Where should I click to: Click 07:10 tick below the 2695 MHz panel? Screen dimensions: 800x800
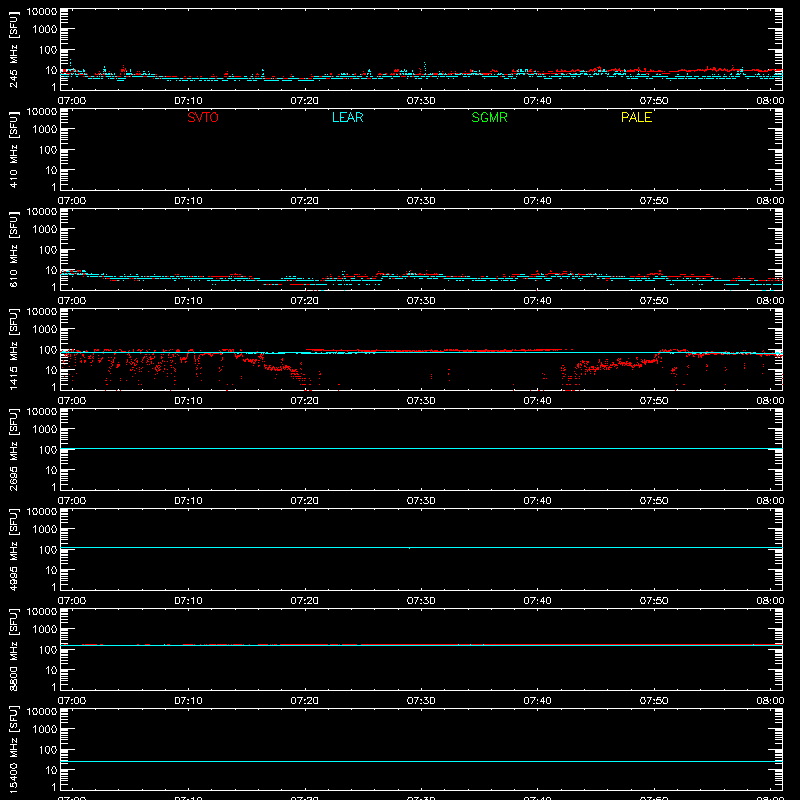click(188, 501)
